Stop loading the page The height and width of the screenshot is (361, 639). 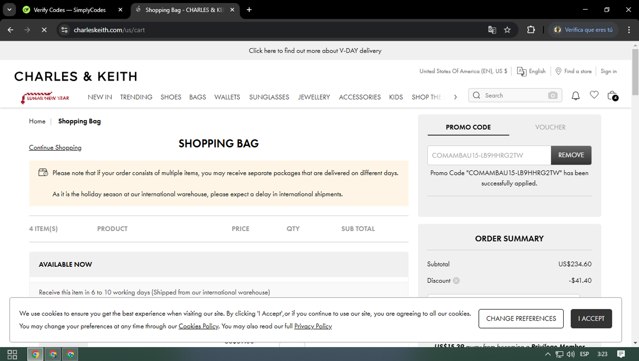point(44,30)
